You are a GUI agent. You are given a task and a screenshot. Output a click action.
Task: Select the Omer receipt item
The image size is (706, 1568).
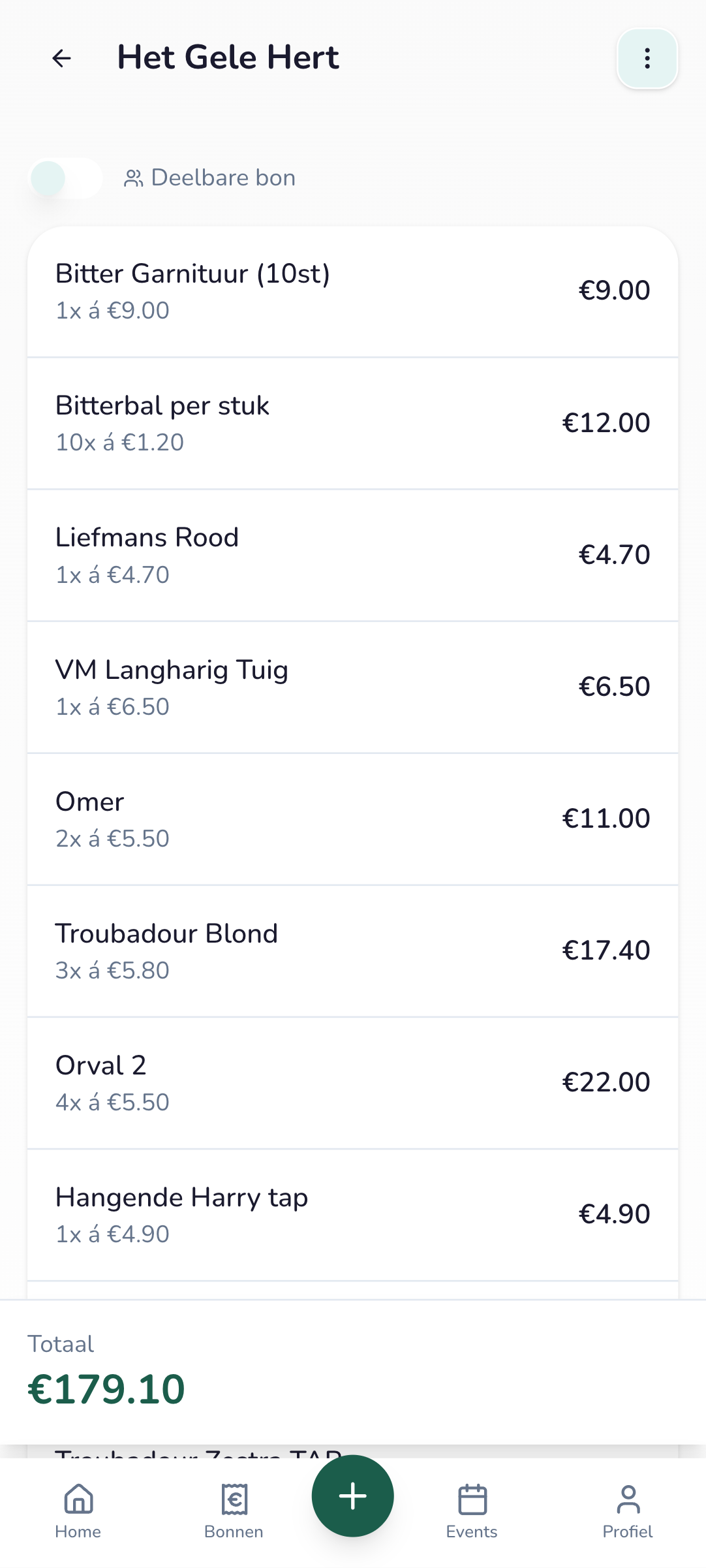[x=352, y=819]
